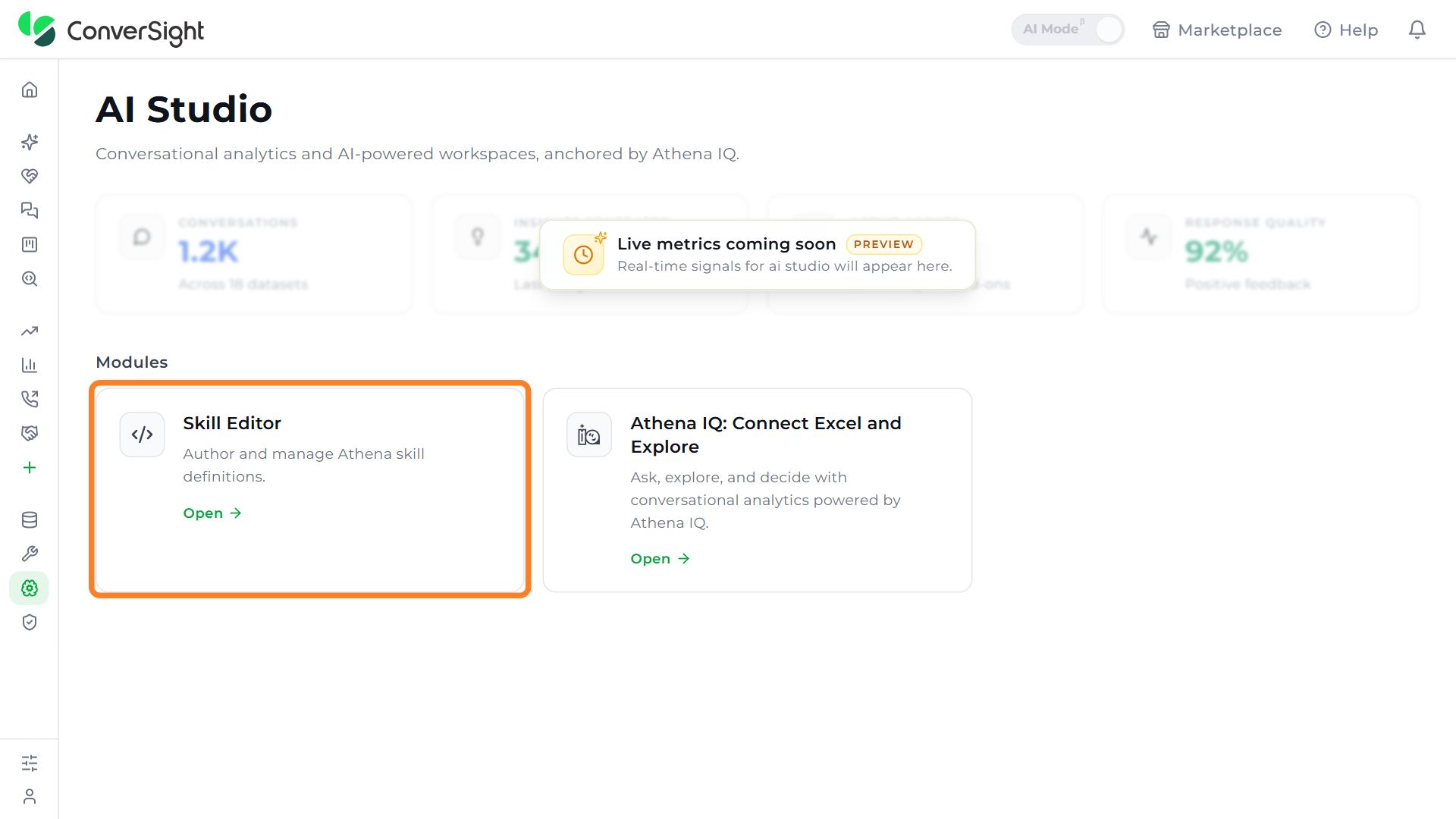Open the Marketplace link

click(1217, 30)
